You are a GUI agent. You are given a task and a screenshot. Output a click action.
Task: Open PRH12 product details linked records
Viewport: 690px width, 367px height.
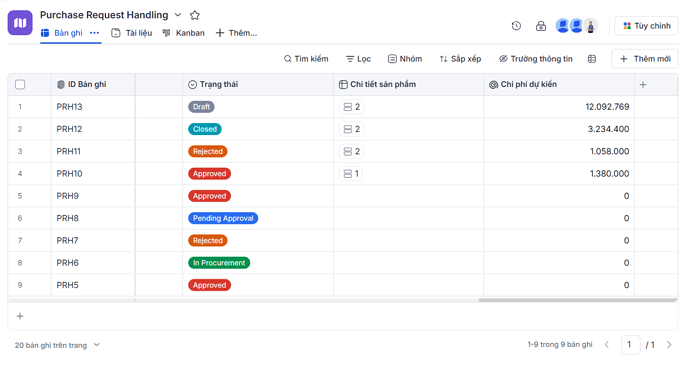coord(351,129)
